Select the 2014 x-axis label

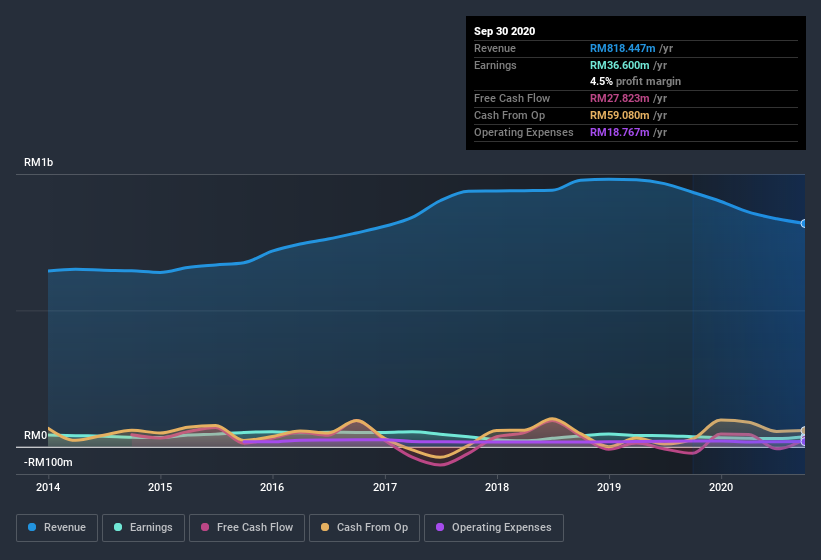(x=48, y=487)
